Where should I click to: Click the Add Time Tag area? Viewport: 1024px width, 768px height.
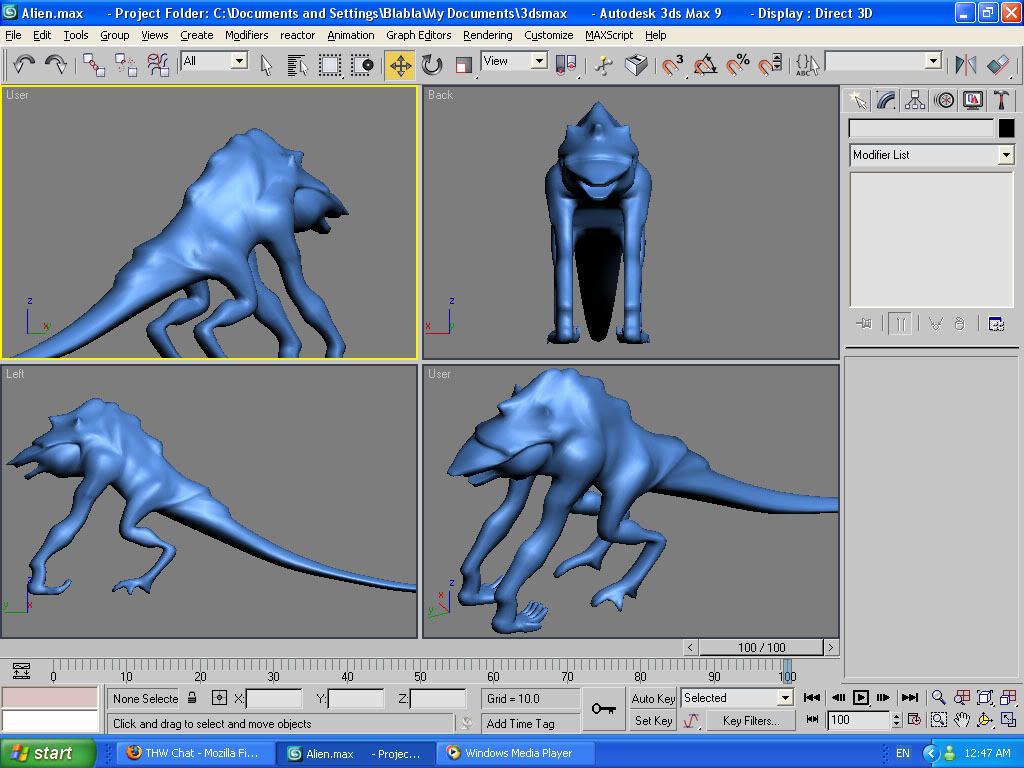click(530, 724)
